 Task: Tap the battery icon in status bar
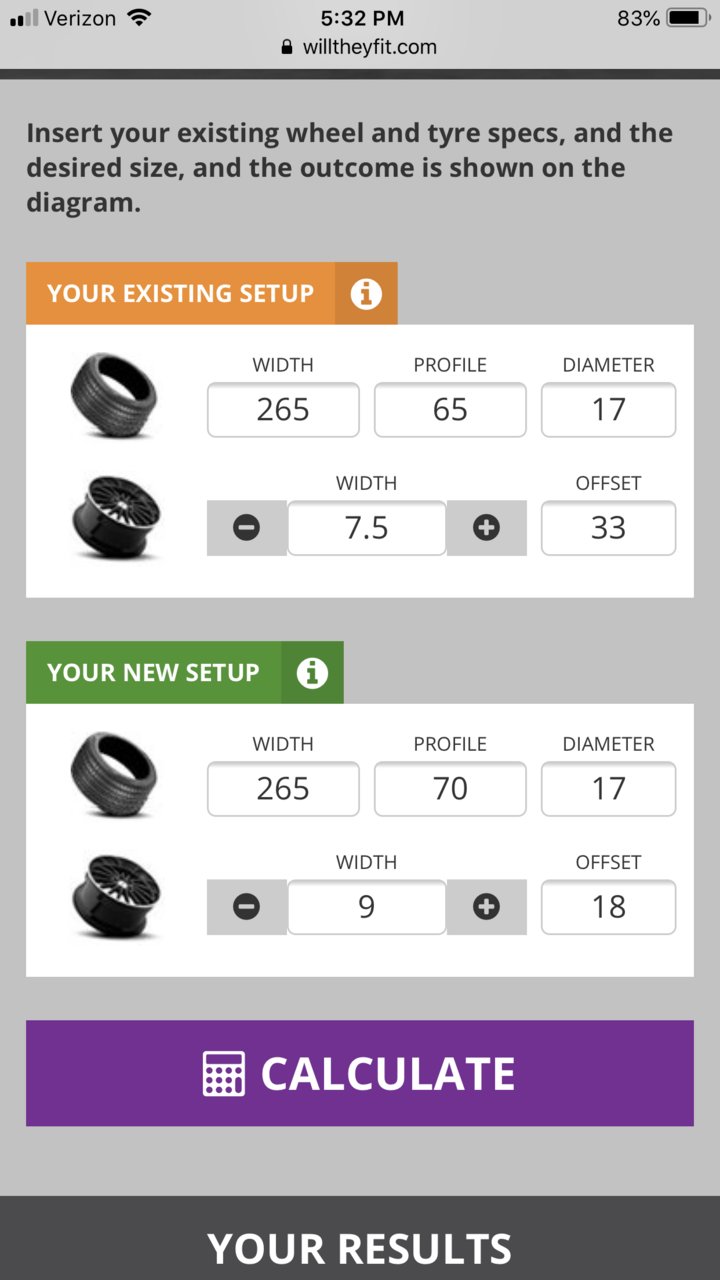pos(688,18)
